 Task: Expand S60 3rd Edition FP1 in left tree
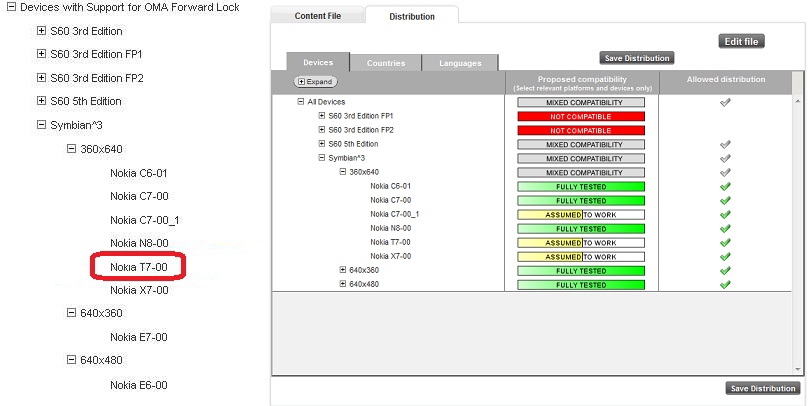click(41, 54)
